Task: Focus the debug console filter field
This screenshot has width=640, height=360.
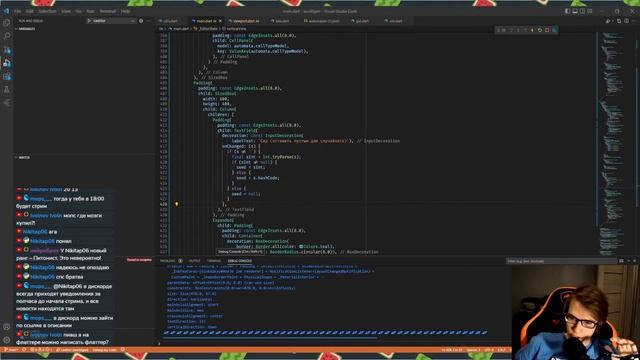Action: point(561,261)
